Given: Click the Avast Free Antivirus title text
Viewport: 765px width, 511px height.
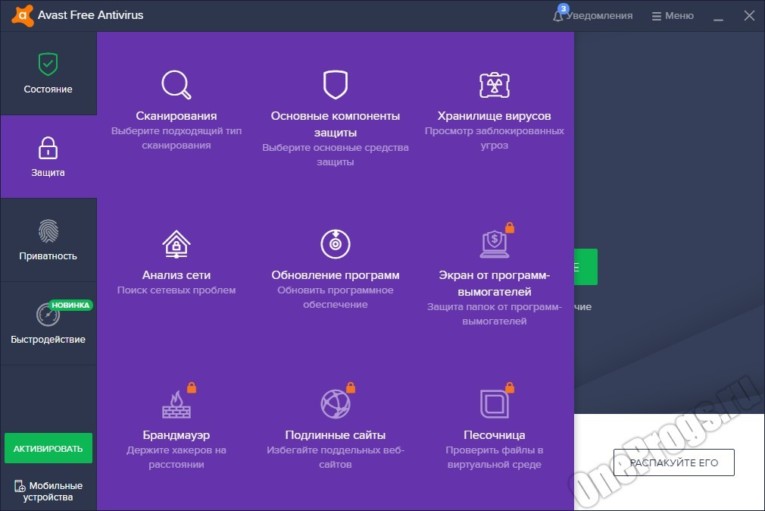Looking at the screenshot, I should click(x=90, y=15).
